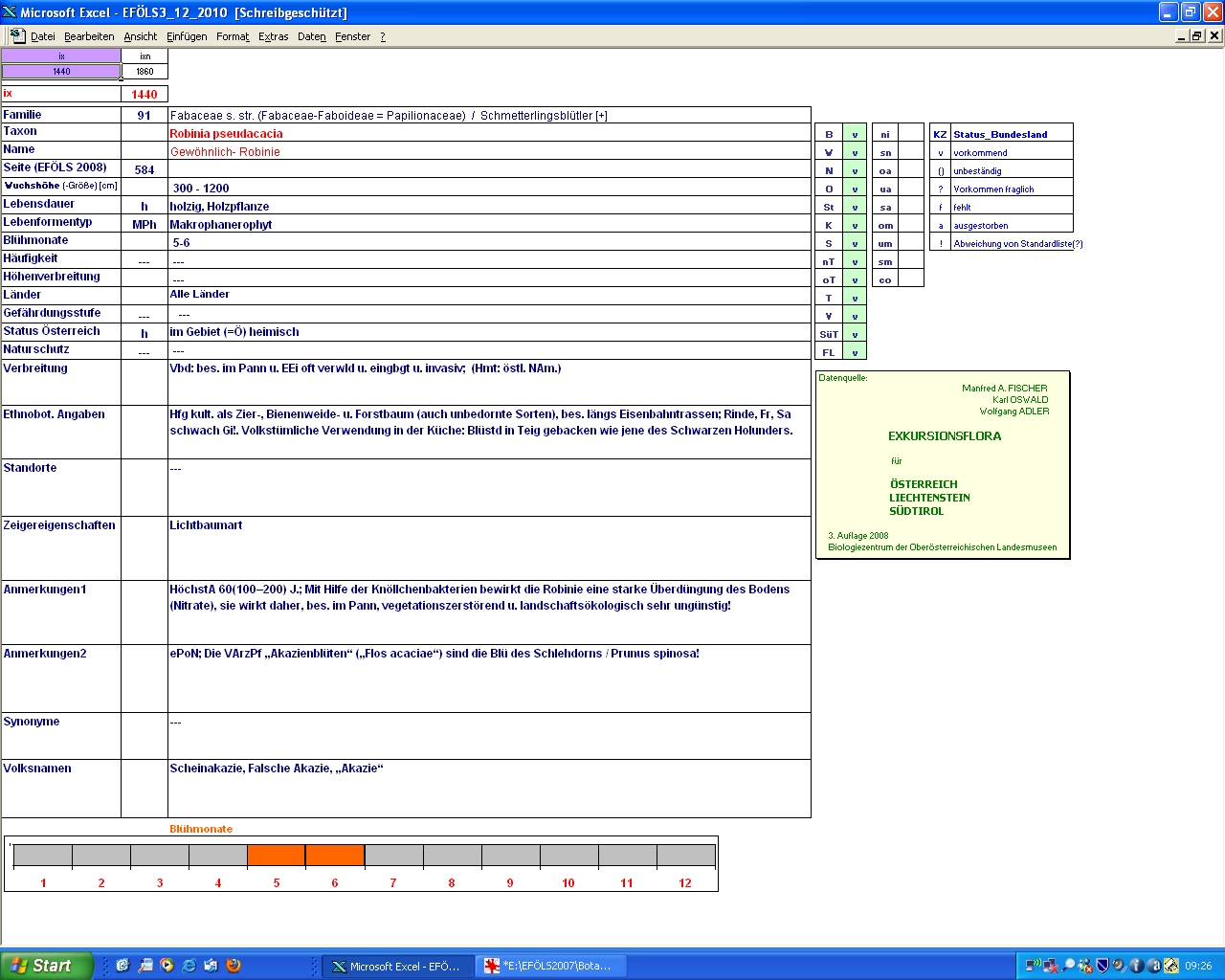Image resolution: width=1225 pixels, height=980 pixels.
Task: Click the workbook icon beside the Datei menu
Action: coord(17,35)
